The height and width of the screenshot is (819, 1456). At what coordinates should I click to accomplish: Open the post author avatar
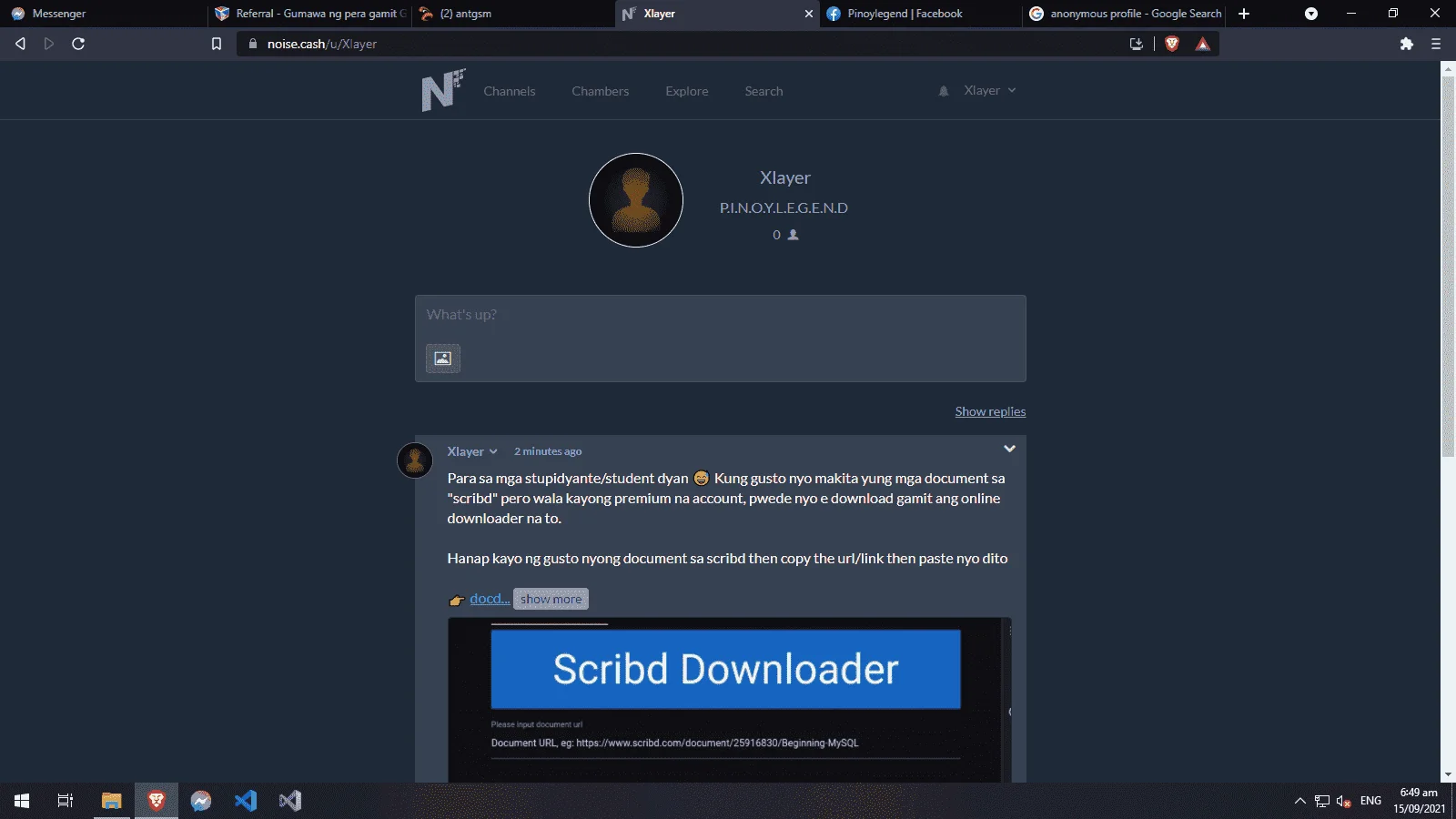415,460
